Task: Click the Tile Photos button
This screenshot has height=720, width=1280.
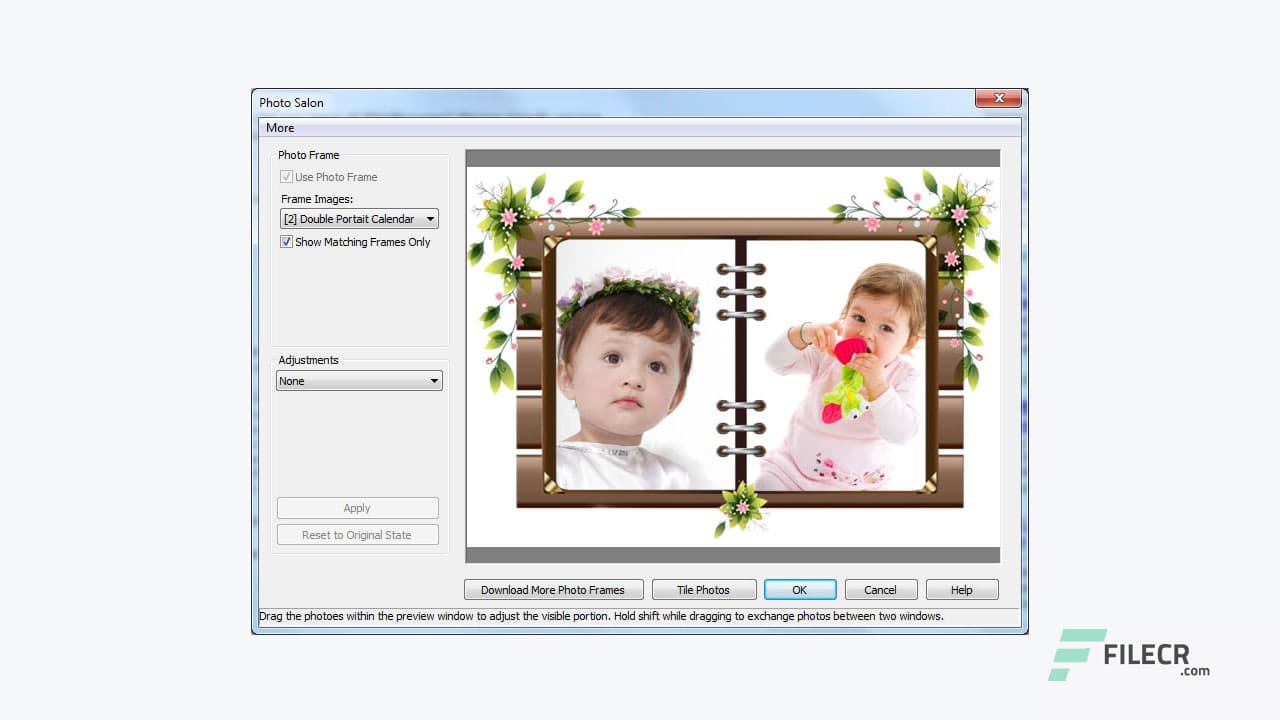Action: (x=704, y=589)
